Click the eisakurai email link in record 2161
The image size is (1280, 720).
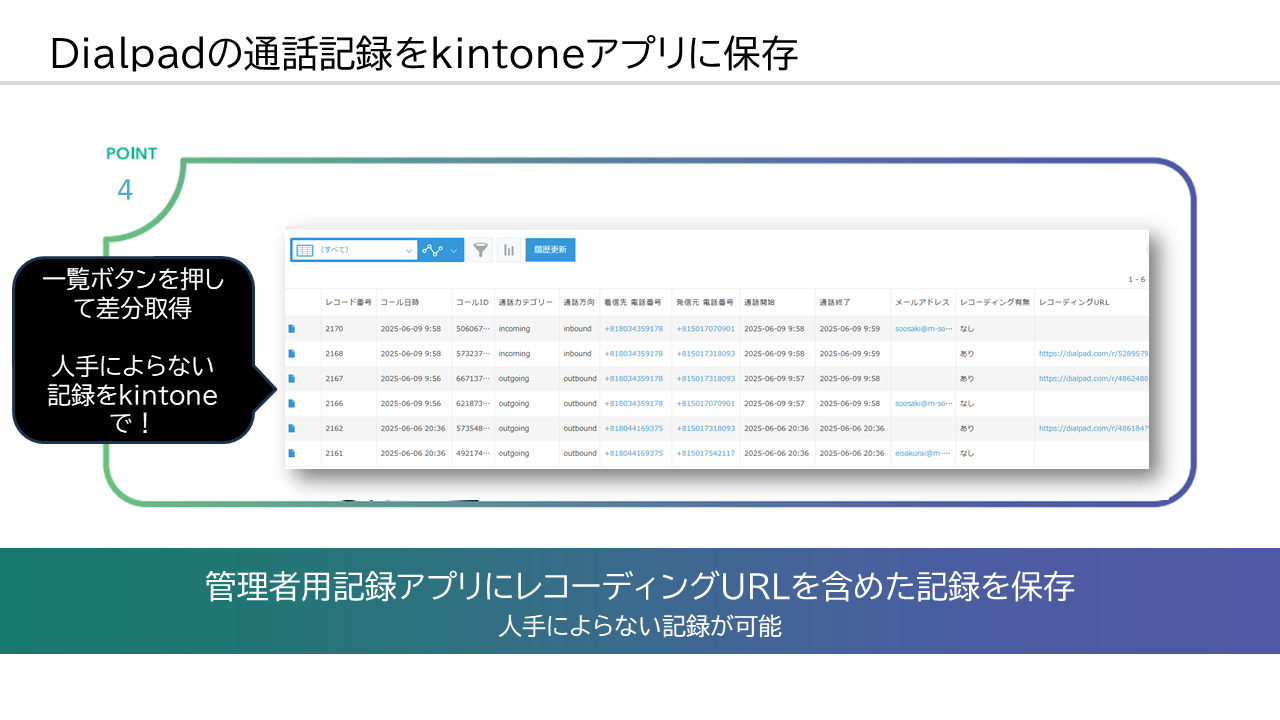924,453
